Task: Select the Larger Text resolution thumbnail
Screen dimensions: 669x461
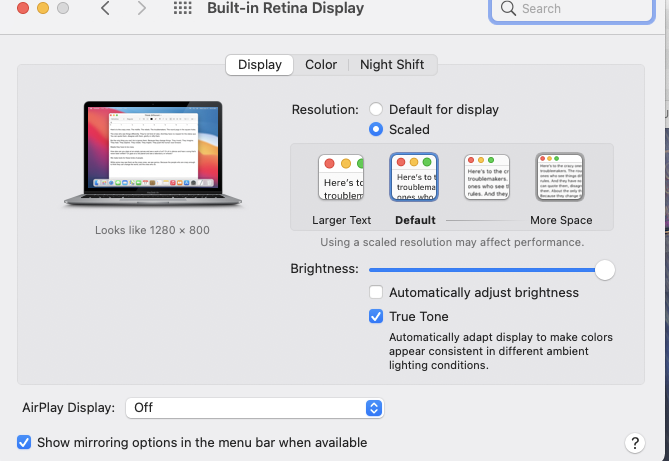Action: (x=341, y=177)
